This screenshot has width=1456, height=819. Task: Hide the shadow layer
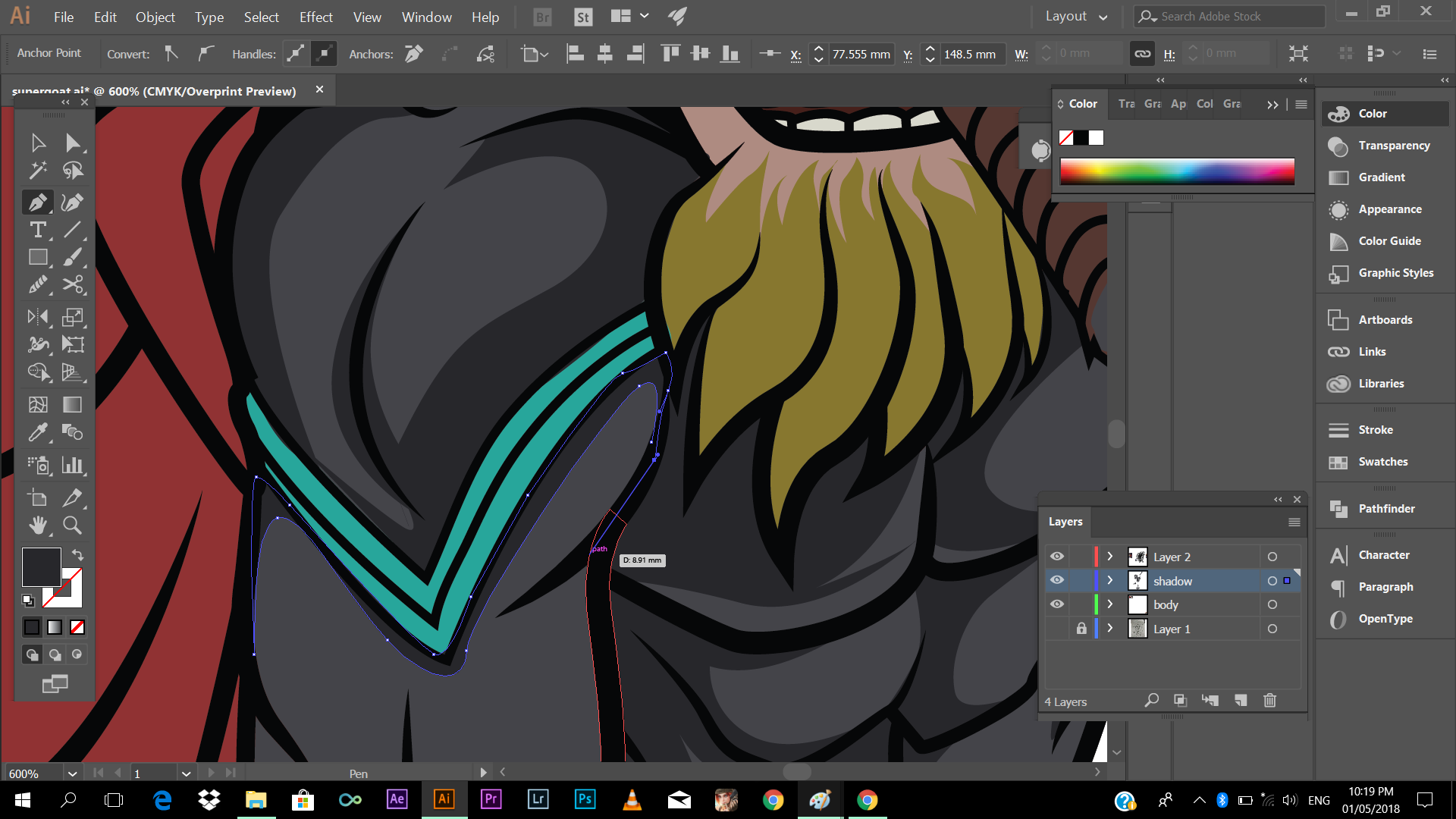[x=1056, y=581]
